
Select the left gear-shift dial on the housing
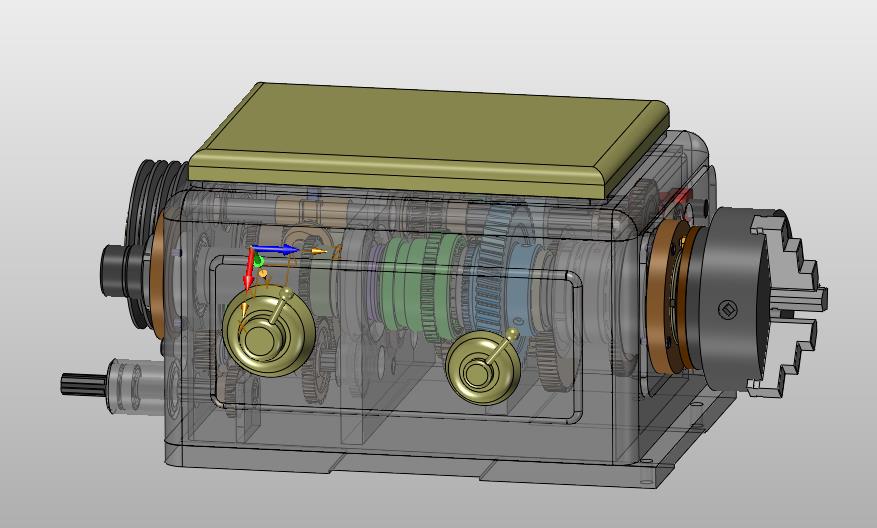tap(268, 331)
